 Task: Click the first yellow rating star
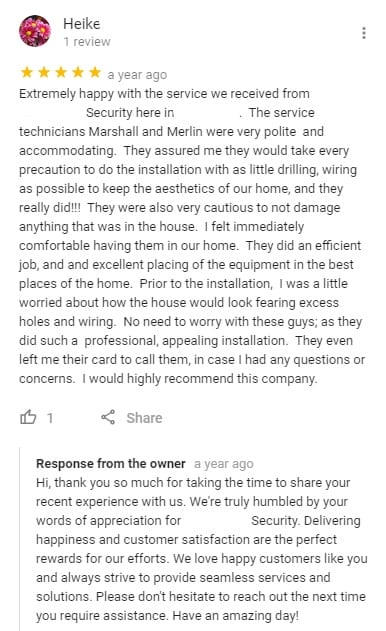click(27, 72)
